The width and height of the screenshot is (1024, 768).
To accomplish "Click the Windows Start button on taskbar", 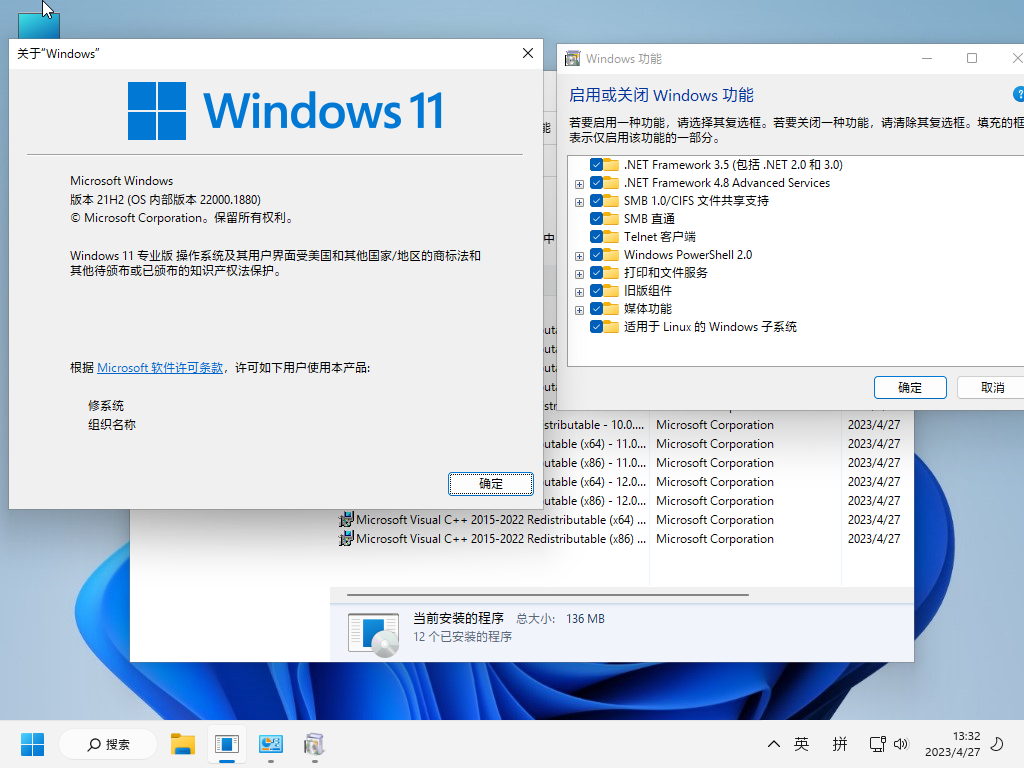I will 32,744.
